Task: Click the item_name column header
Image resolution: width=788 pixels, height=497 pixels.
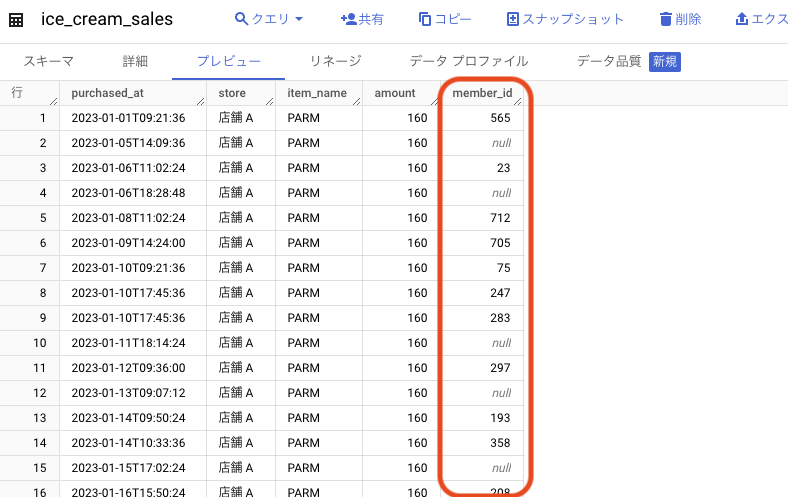Action: [317, 93]
